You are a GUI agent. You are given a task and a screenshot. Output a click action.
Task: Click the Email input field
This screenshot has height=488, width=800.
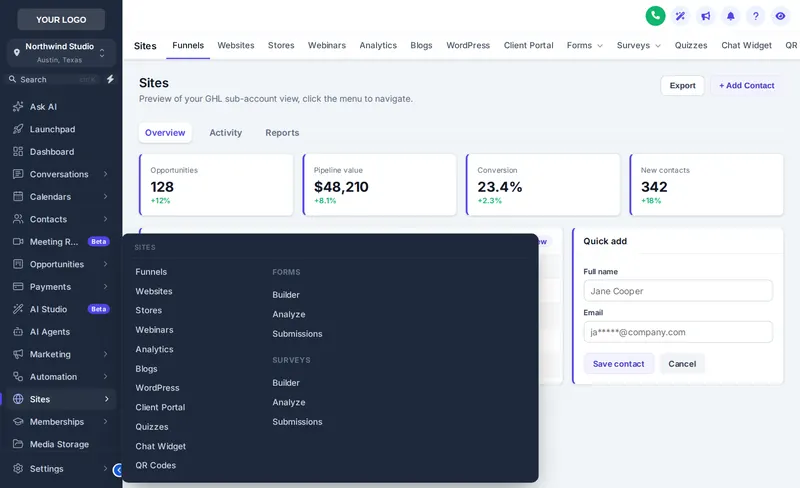click(678, 332)
